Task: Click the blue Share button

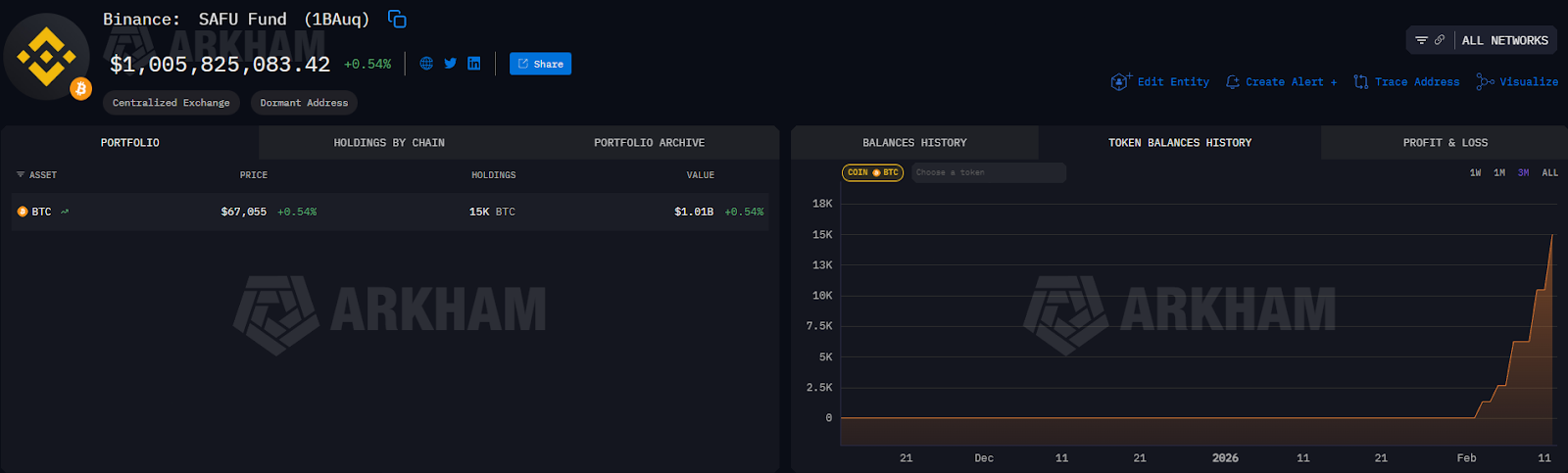Action: coord(540,64)
